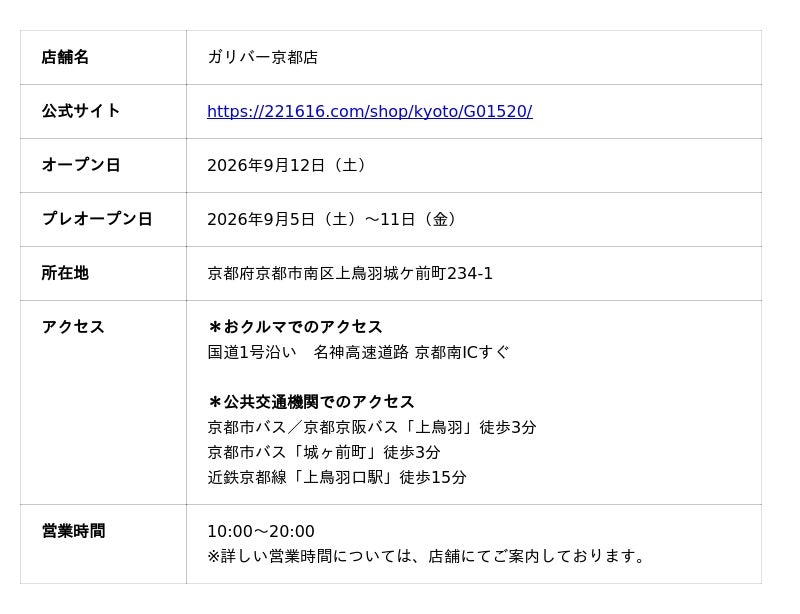Viewport: 800px width, 614px height.
Task: Select the 京都市バス「城ヶ前町」徒歩3分 line
Action: point(323,452)
